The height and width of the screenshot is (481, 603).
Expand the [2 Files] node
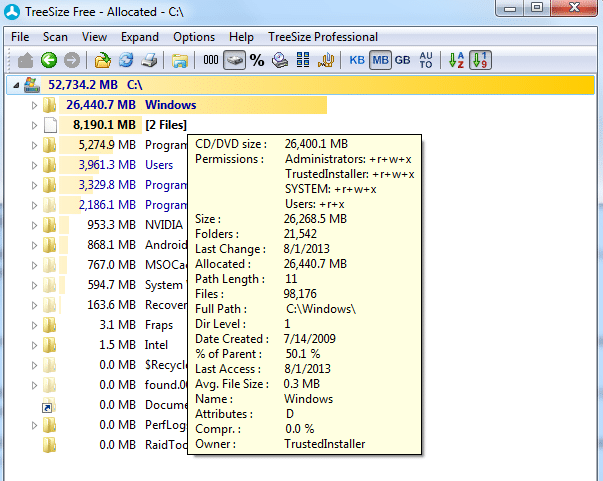coord(34,125)
